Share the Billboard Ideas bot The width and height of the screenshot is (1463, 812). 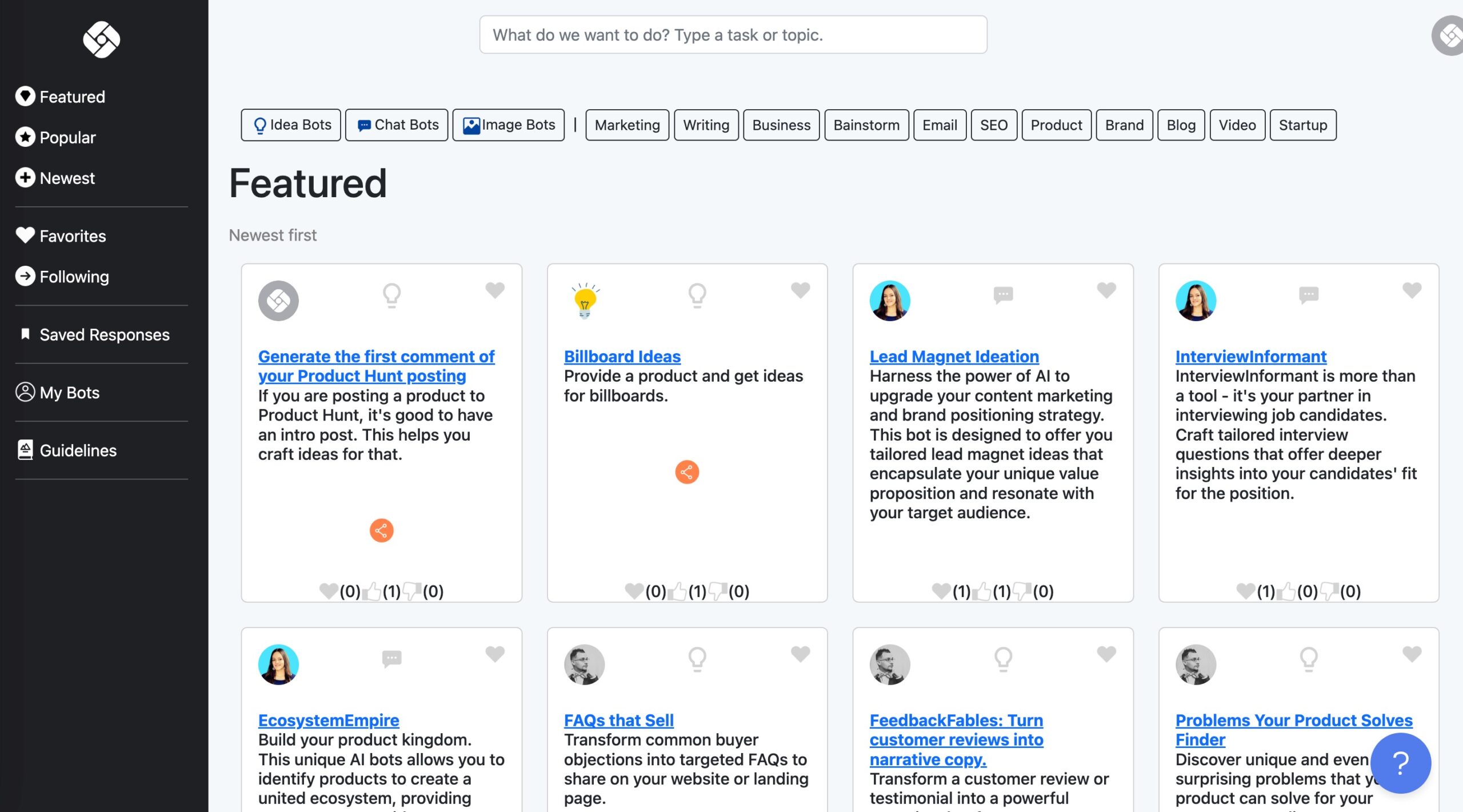pos(687,471)
